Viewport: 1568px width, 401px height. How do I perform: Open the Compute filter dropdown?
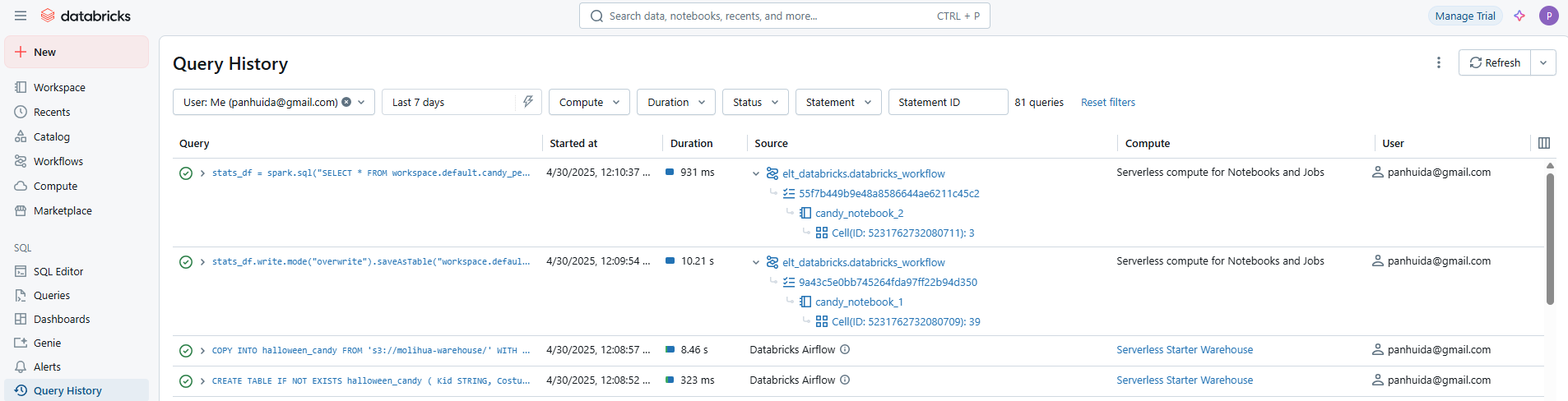click(x=590, y=102)
